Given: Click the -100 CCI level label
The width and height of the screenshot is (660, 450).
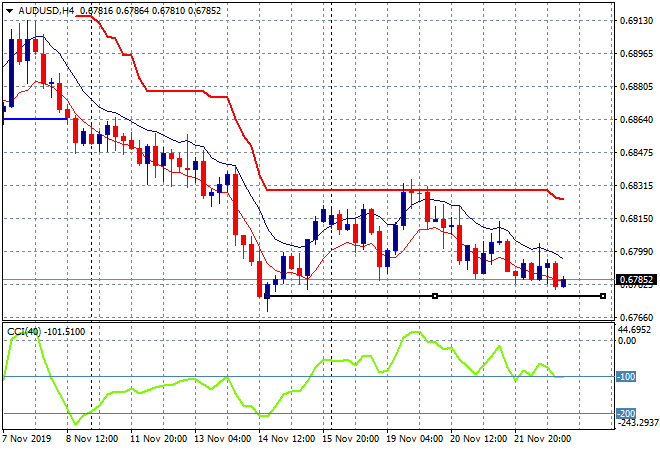Looking at the screenshot, I should [x=626, y=377].
